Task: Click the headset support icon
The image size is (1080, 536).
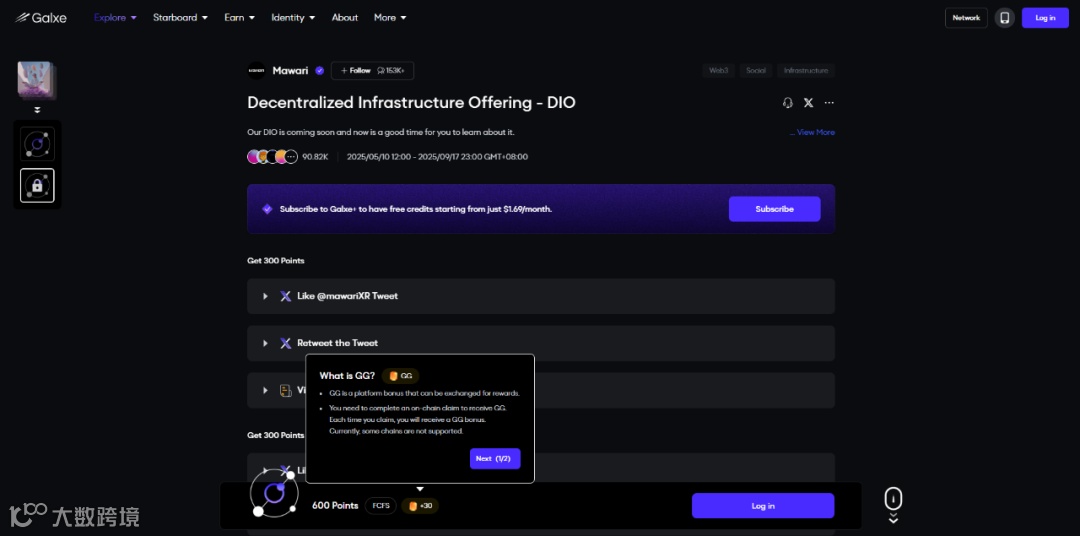Action: pyautogui.click(x=788, y=103)
